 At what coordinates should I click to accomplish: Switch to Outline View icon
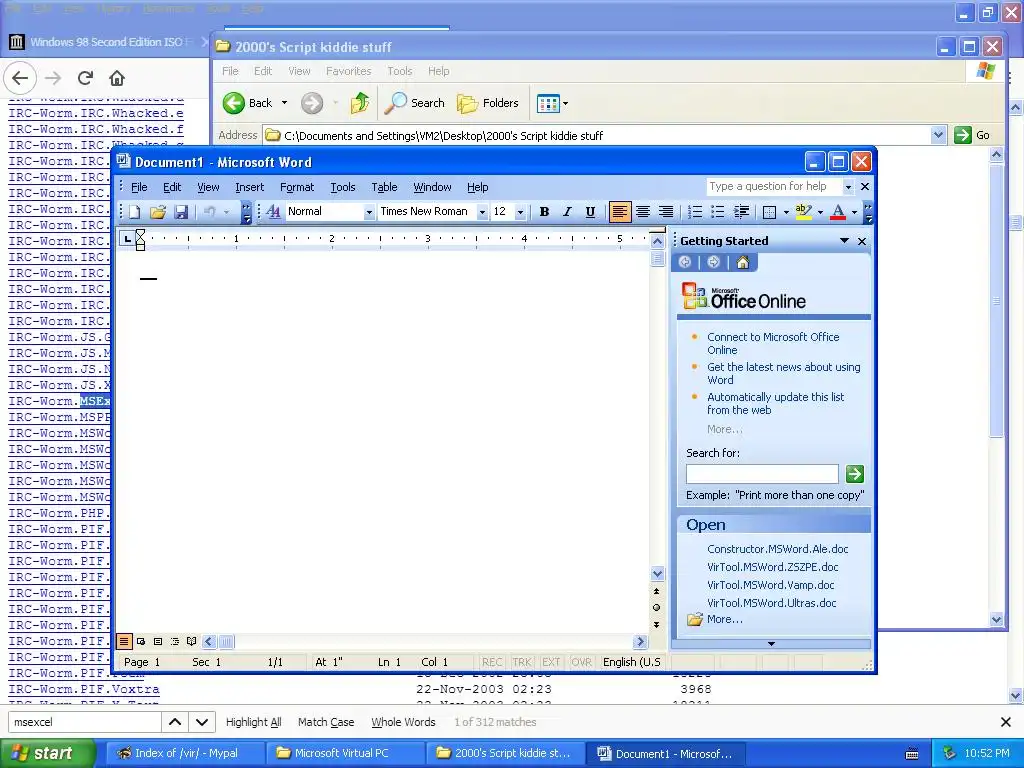tap(174, 642)
